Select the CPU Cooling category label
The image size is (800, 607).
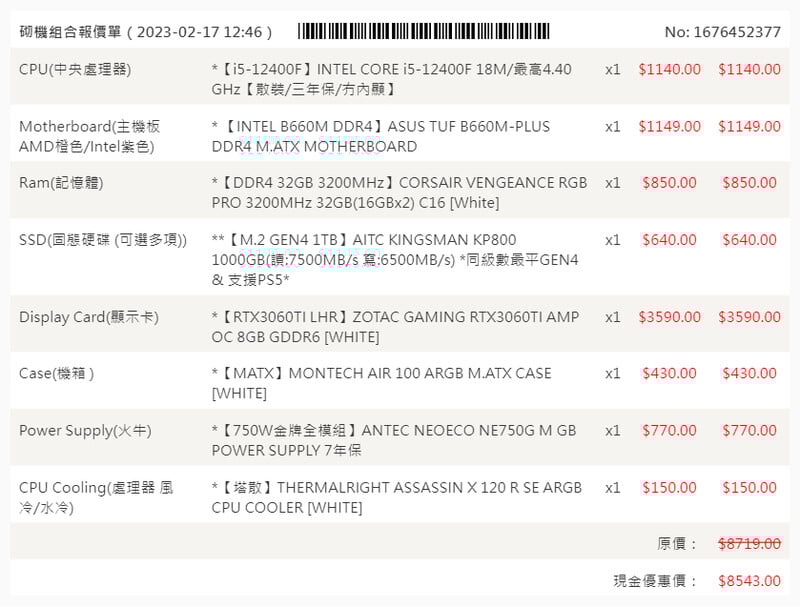click(x=96, y=497)
